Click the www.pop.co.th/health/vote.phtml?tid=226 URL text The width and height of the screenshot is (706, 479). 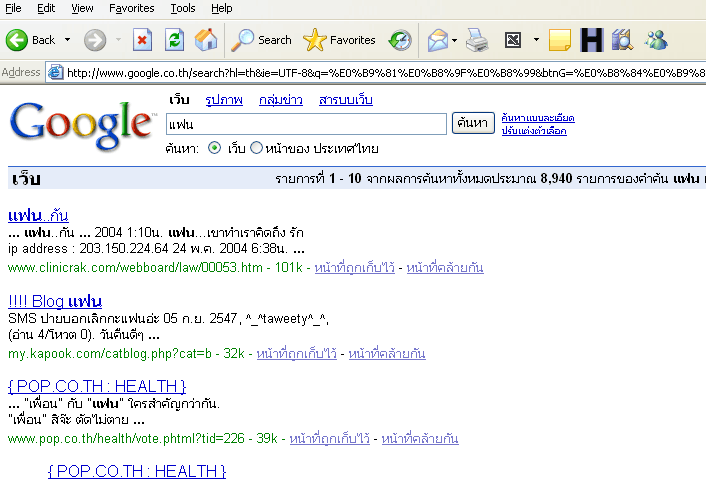pos(126,438)
